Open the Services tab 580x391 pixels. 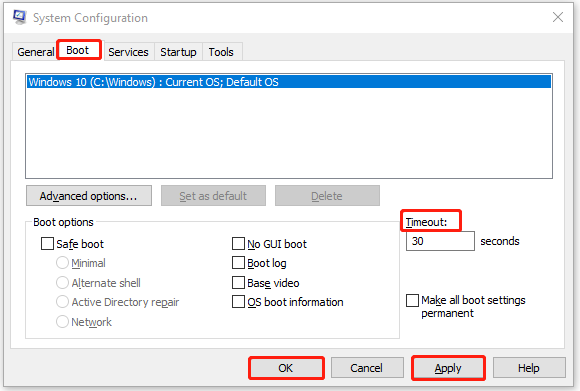pos(128,52)
